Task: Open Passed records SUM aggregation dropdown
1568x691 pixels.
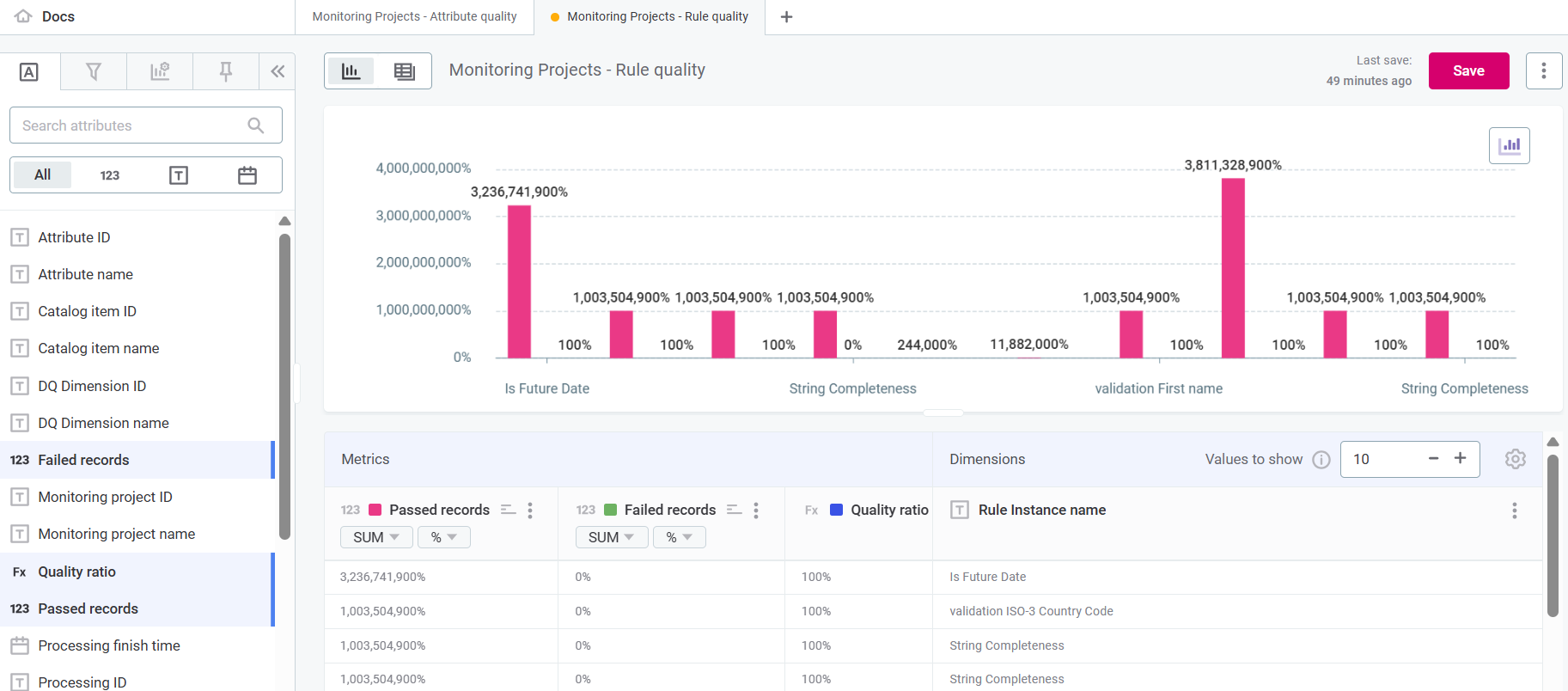Action: [376, 537]
